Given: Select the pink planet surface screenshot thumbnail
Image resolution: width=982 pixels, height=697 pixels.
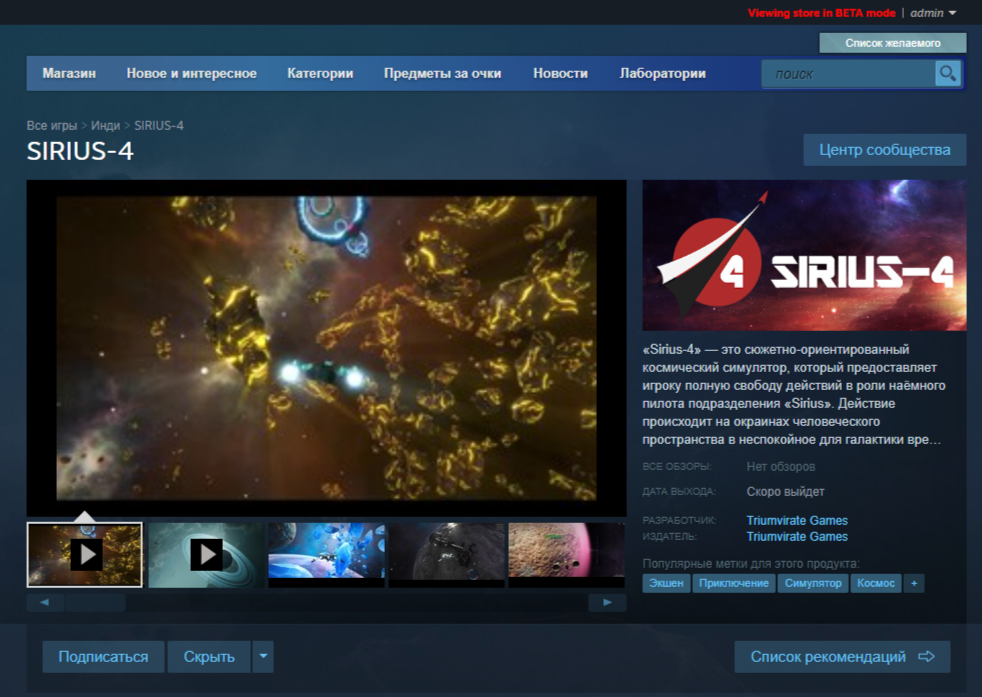Looking at the screenshot, I should point(567,555).
